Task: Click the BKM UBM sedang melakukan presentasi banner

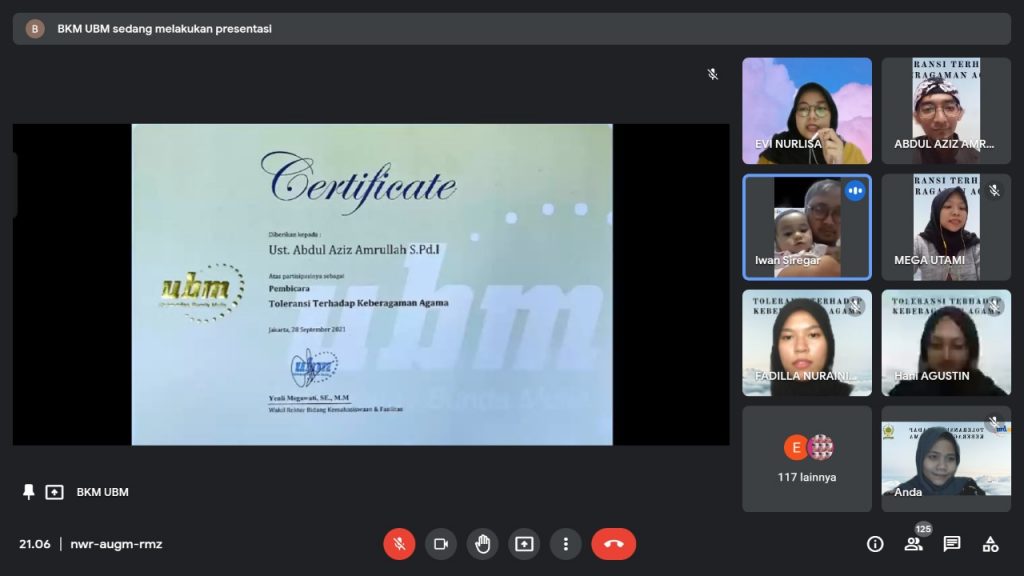Action: pos(511,29)
